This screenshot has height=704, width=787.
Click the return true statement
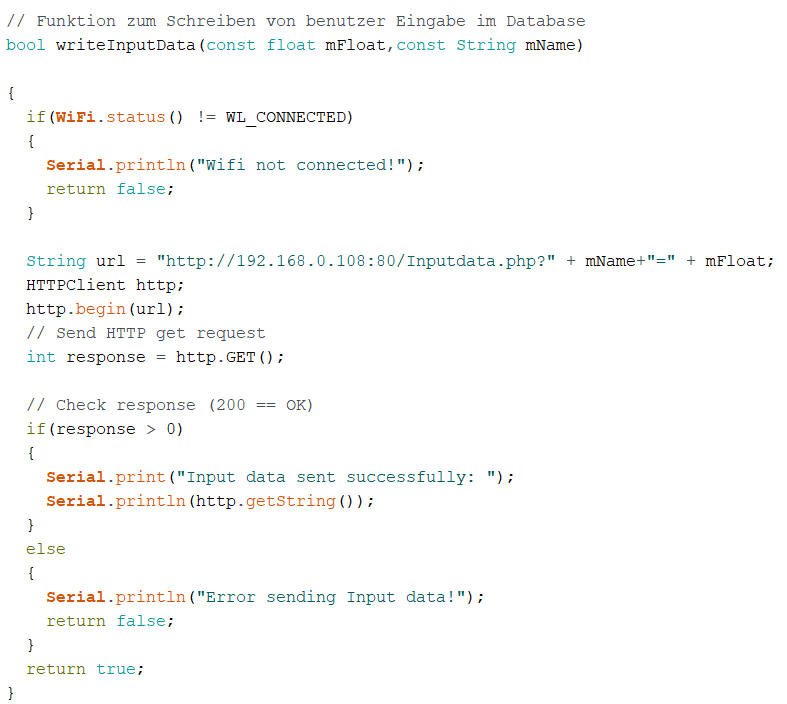click(85, 669)
